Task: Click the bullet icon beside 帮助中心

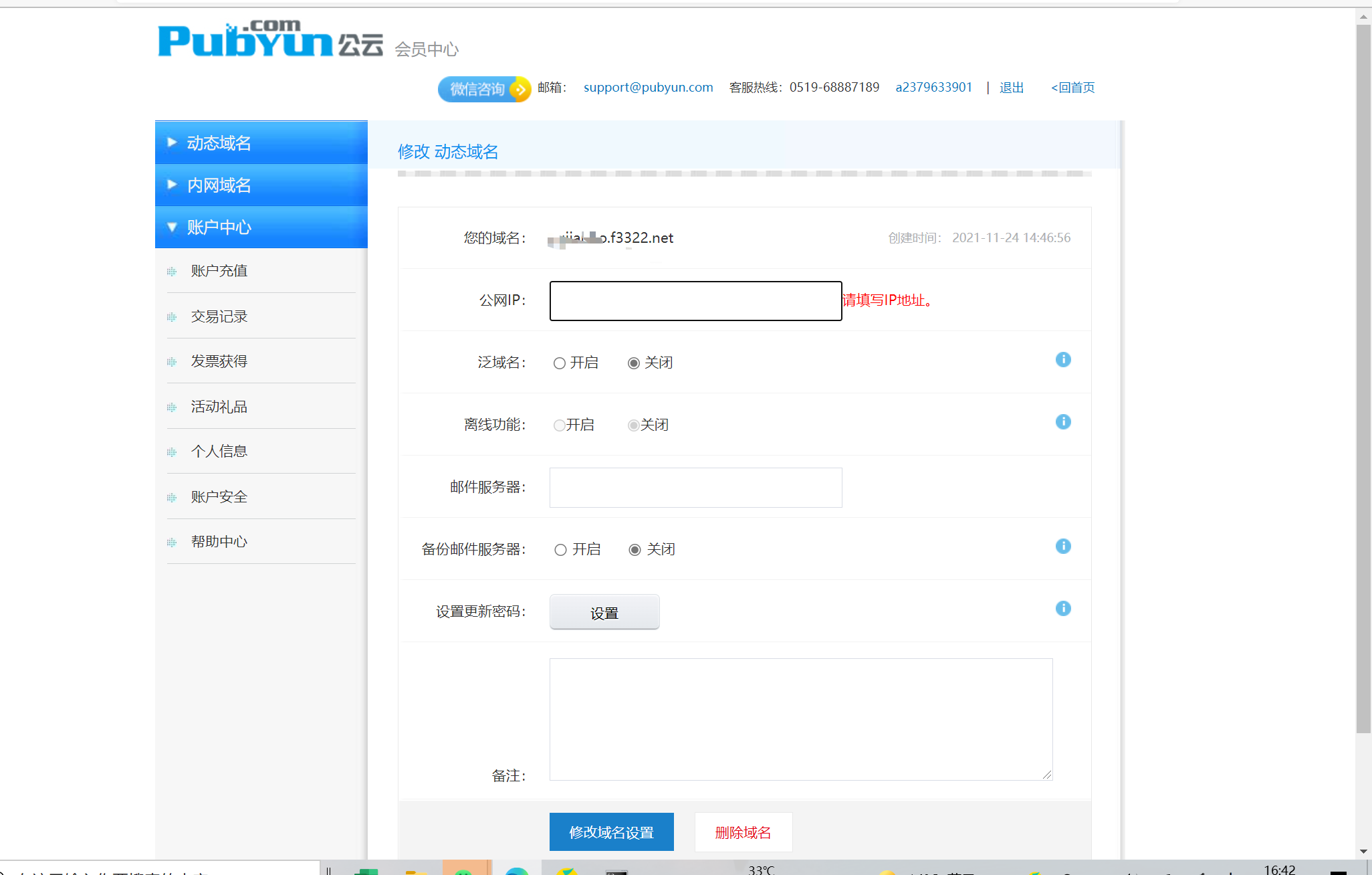Action: coord(172,543)
